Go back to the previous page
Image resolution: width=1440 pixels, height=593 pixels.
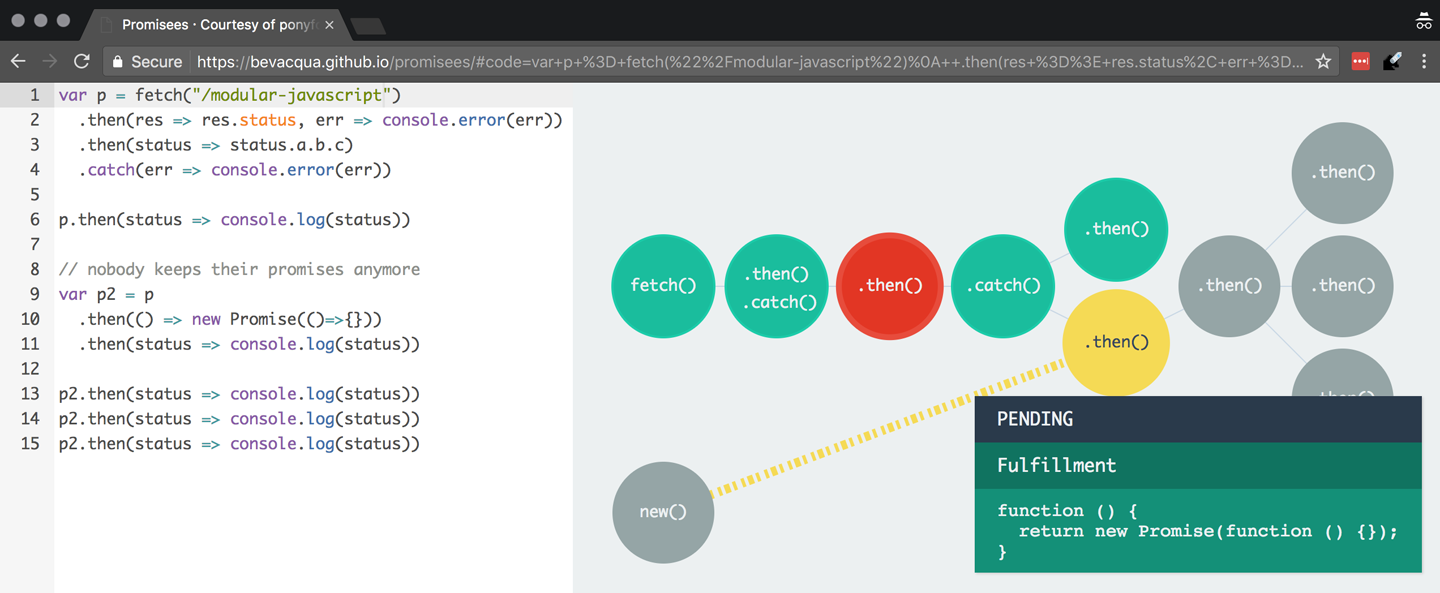click(18, 61)
